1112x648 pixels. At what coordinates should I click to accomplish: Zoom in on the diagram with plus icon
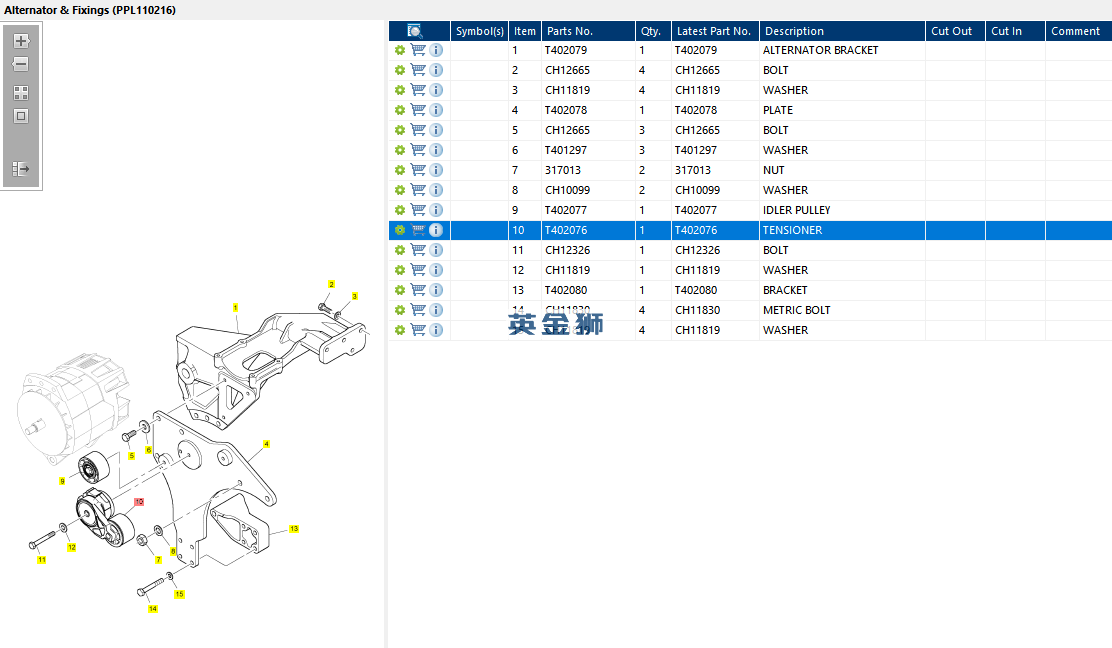[21, 41]
